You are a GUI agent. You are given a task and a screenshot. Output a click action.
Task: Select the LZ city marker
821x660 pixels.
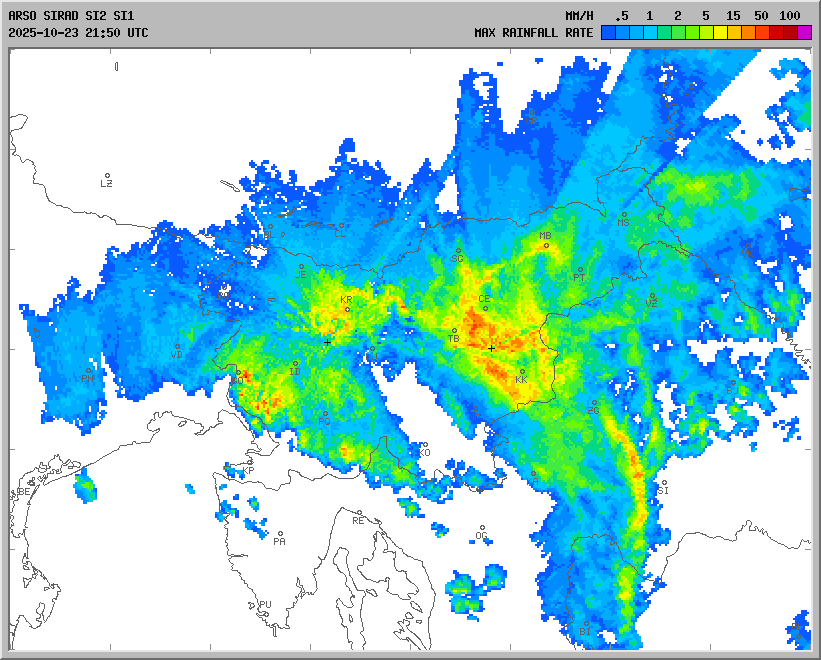point(107,176)
